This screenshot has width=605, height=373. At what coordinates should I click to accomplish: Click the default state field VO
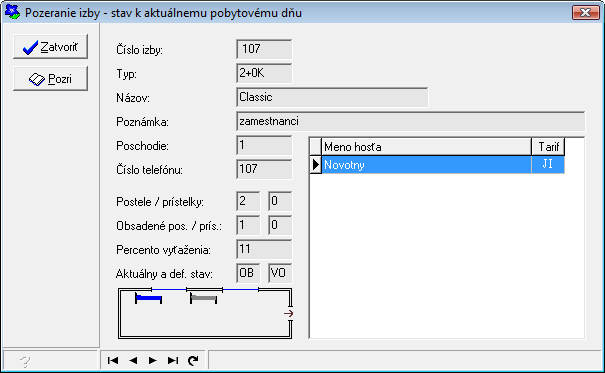(x=280, y=273)
